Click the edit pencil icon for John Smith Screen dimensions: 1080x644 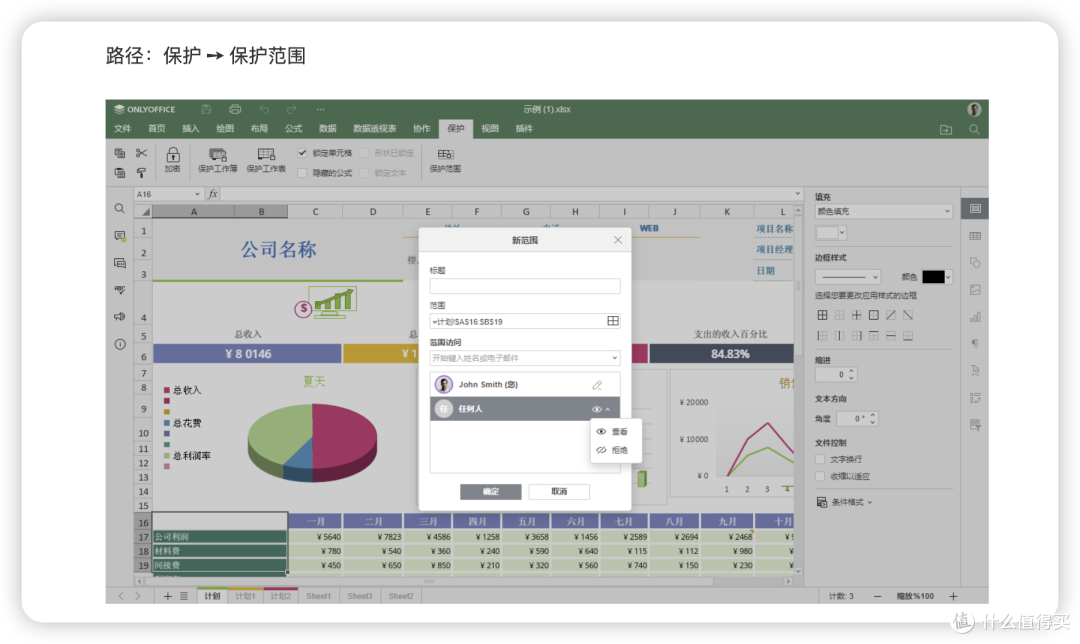point(597,385)
